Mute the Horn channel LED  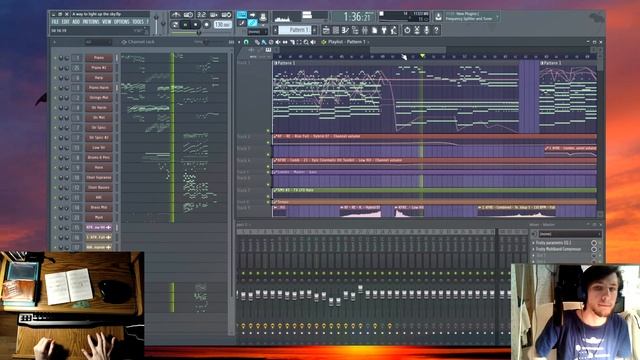pos(55,168)
